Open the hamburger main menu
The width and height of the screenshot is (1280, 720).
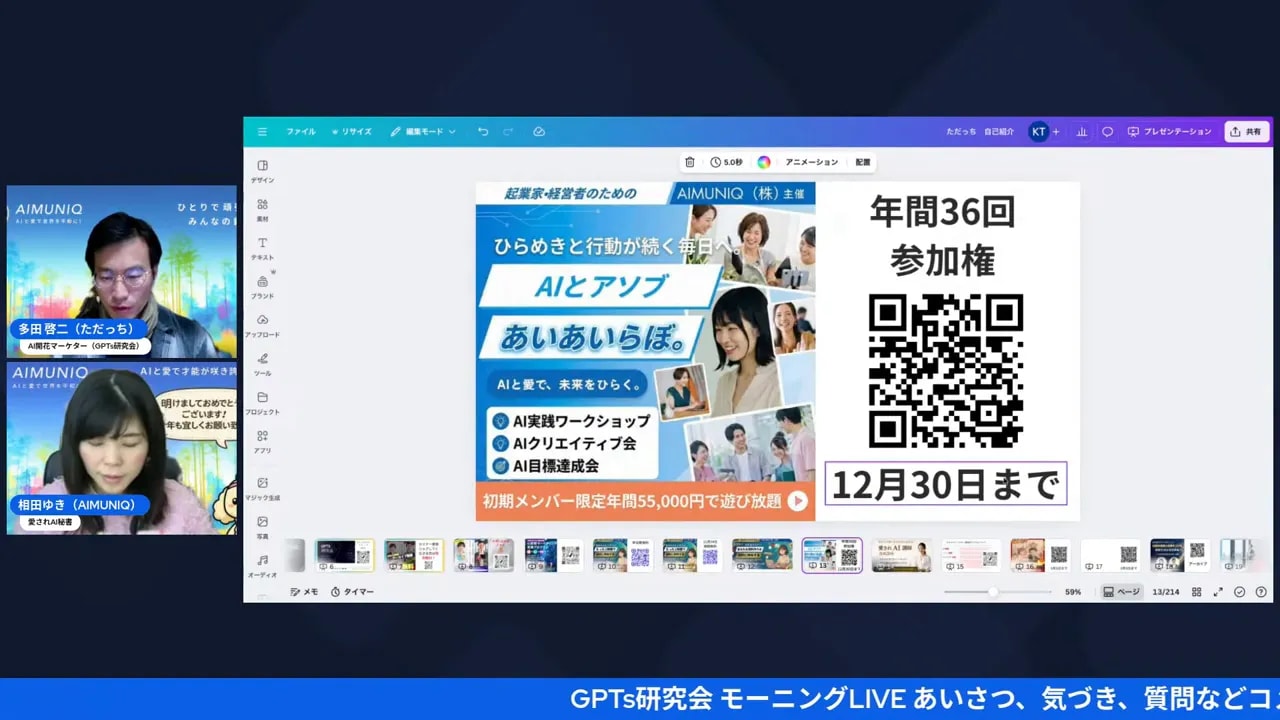pyautogui.click(x=262, y=132)
